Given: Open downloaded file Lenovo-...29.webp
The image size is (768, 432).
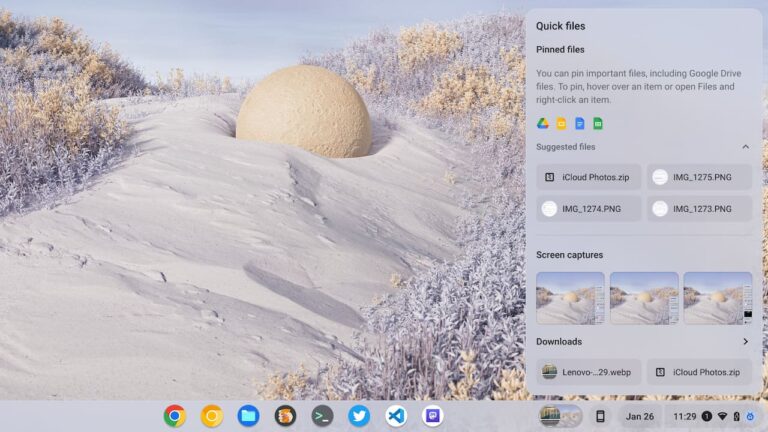Looking at the screenshot, I should pyautogui.click(x=588, y=372).
